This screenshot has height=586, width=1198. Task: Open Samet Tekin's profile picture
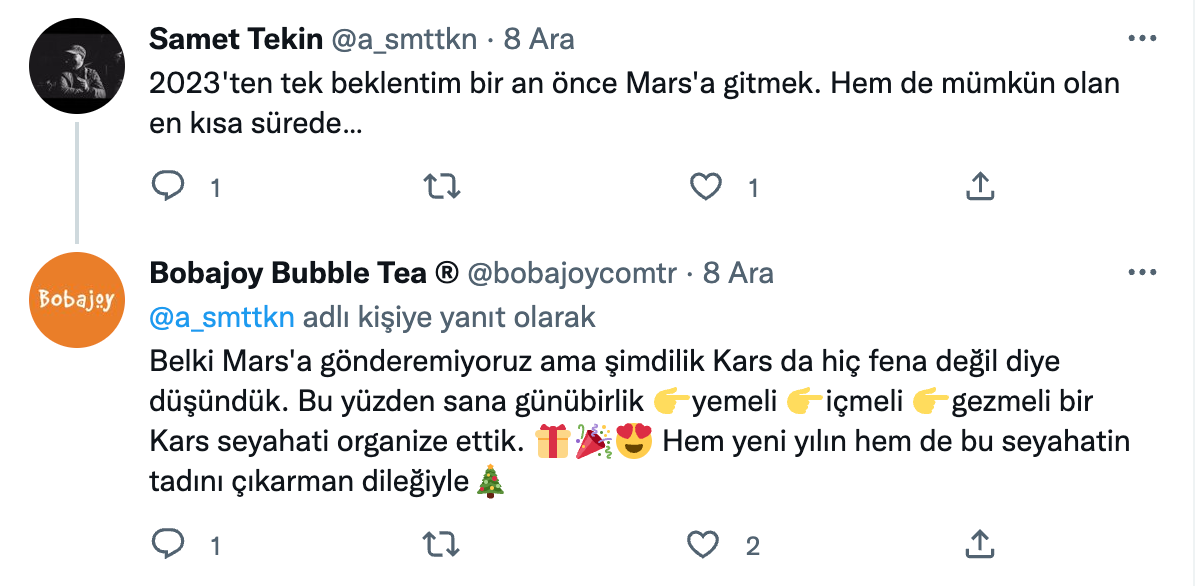[x=78, y=65]
